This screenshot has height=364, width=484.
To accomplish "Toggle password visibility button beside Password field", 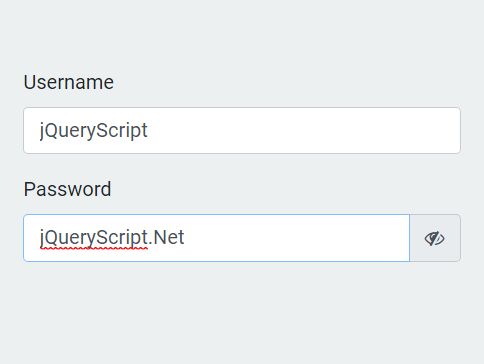I will [x=435, y=238].
